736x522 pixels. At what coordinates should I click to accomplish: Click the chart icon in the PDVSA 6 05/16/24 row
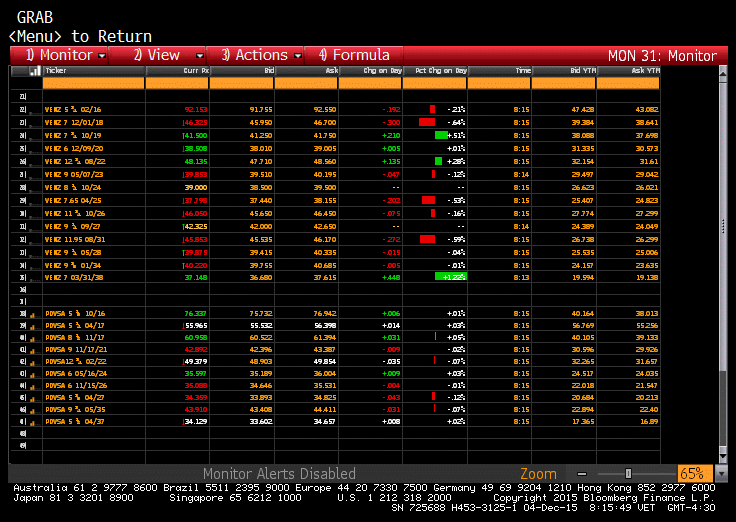coord(33,375)
